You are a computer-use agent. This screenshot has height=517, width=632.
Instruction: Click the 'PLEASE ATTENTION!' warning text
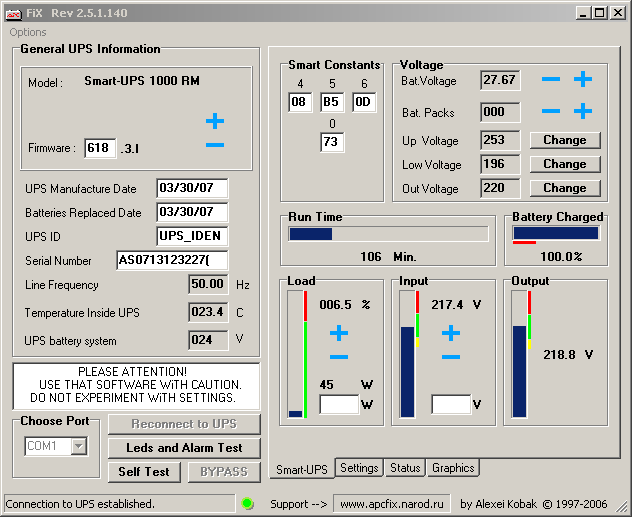pyautogui.click(x=132, y=372)
